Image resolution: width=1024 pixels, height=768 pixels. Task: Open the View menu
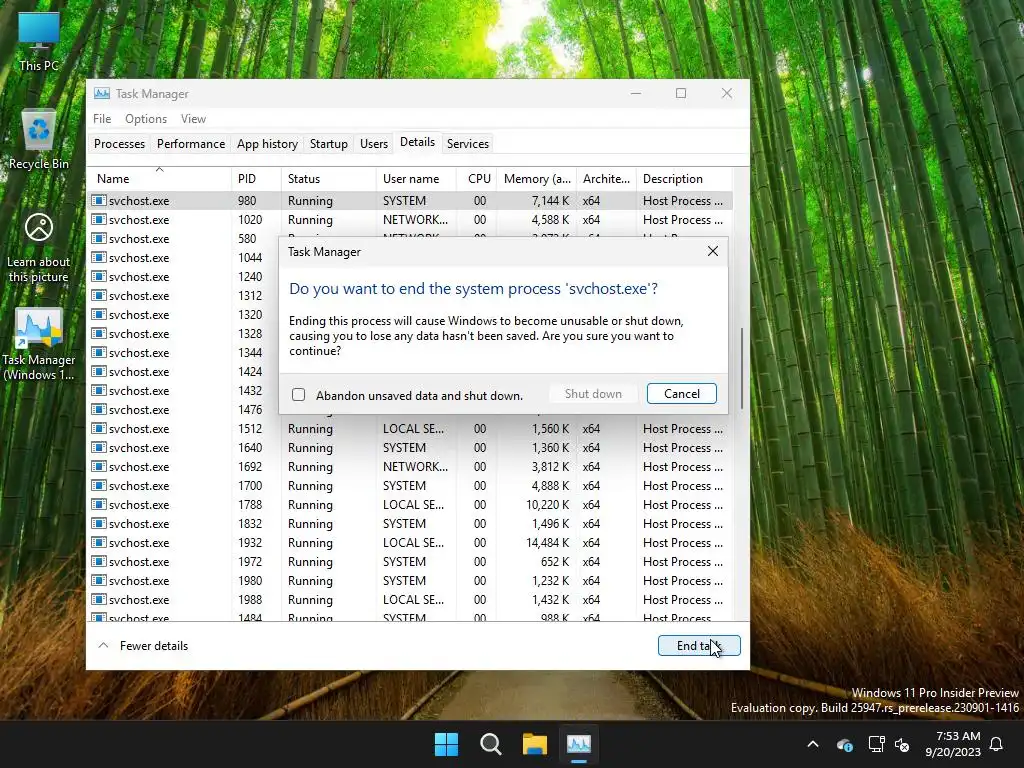[193, 119]
